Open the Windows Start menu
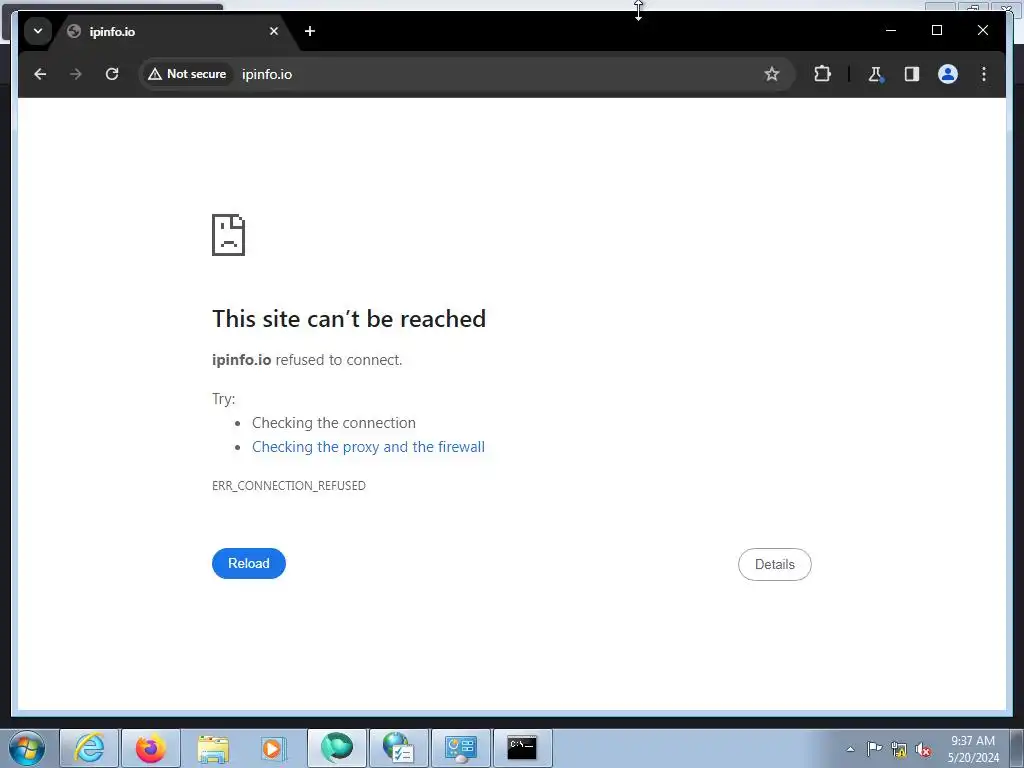Screen dimensions: 1024x768 click(x=27, y=748)
